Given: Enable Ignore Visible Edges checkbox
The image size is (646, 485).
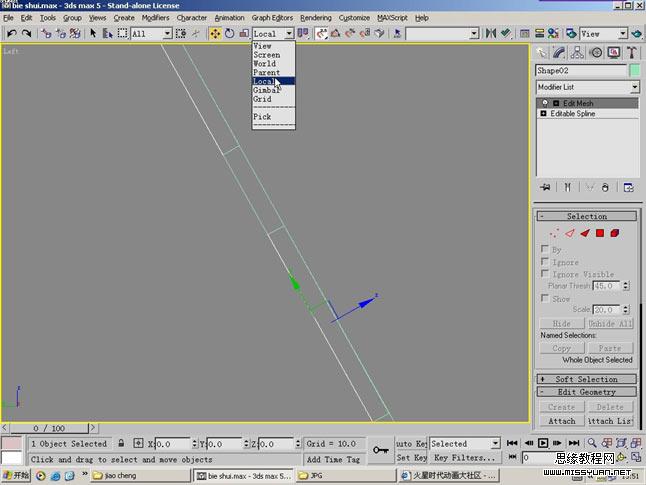Looking at the screenshot, I should [545, 274].
